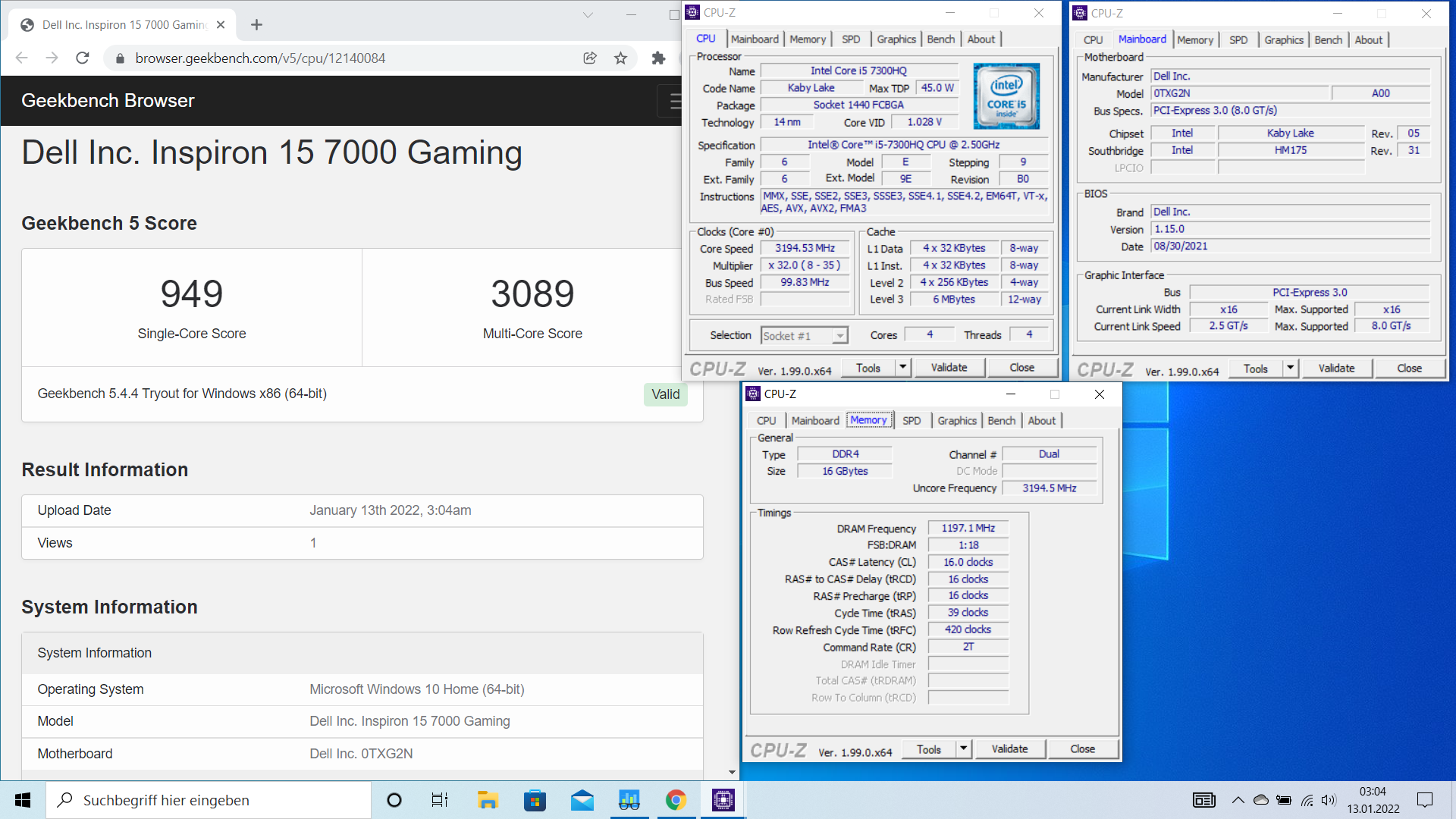Click Close in the CPU window
The image size is (1456, 819).
[x=1021, y=368]
